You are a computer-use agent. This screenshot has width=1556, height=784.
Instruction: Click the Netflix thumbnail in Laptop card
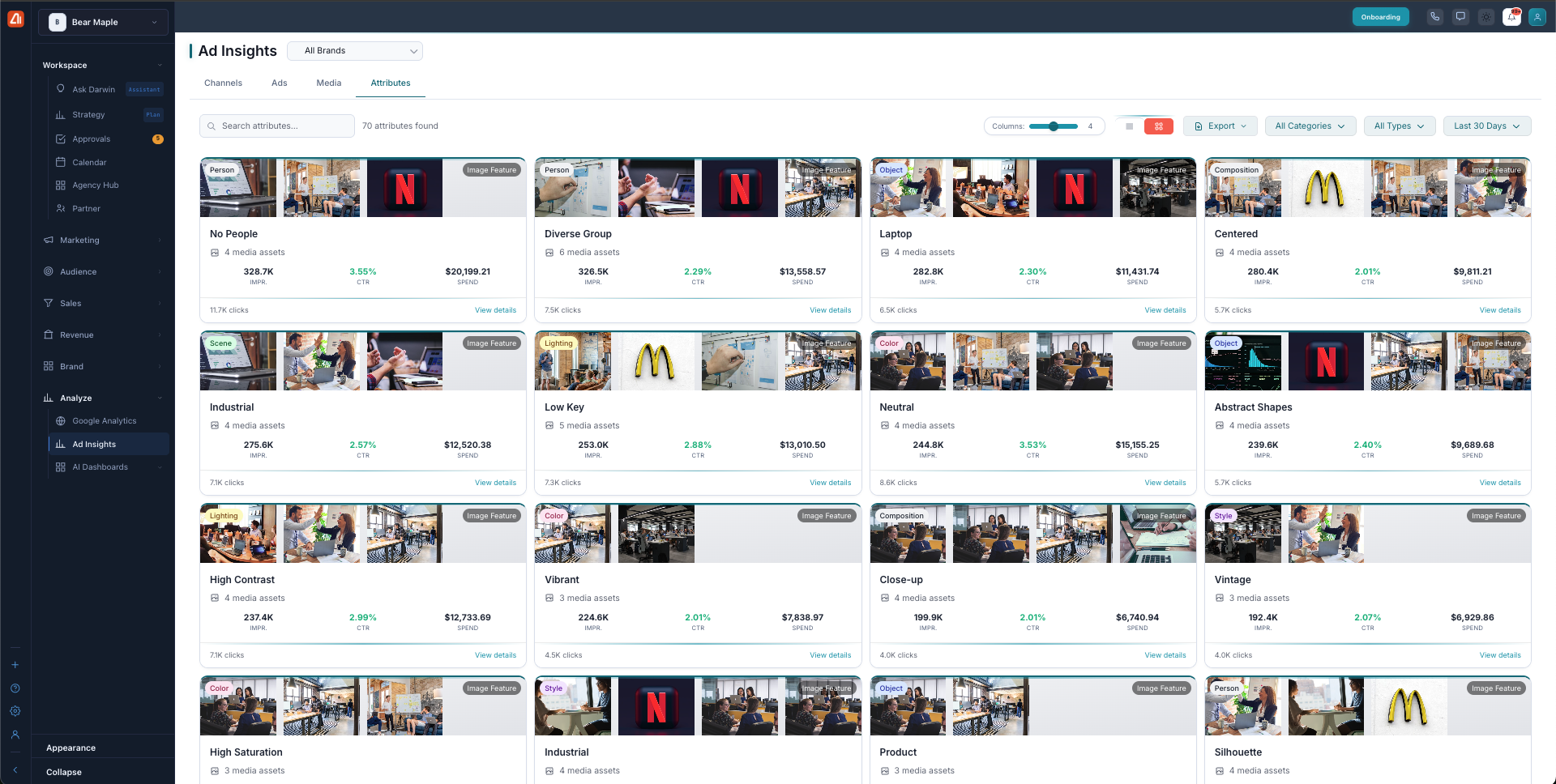coord(1075,188)
